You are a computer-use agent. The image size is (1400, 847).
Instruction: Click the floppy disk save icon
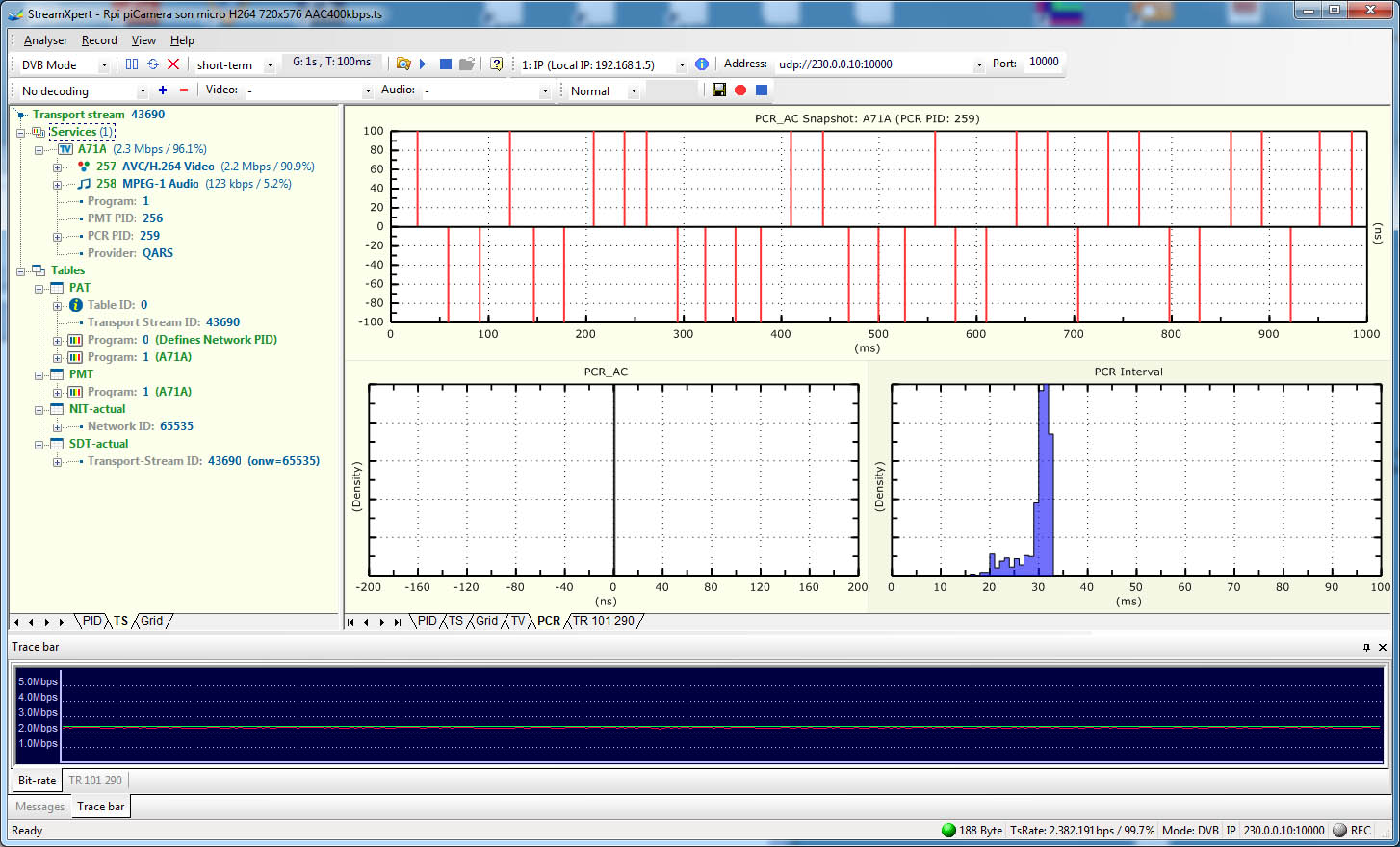coord(719,90)
